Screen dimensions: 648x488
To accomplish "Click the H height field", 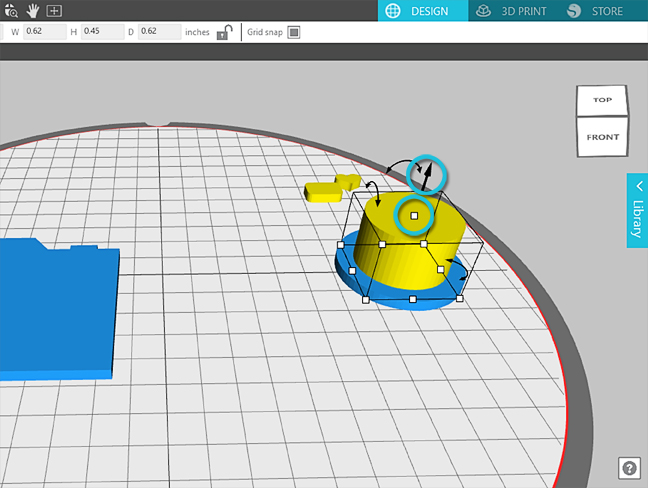I will [x=102, y=31].
